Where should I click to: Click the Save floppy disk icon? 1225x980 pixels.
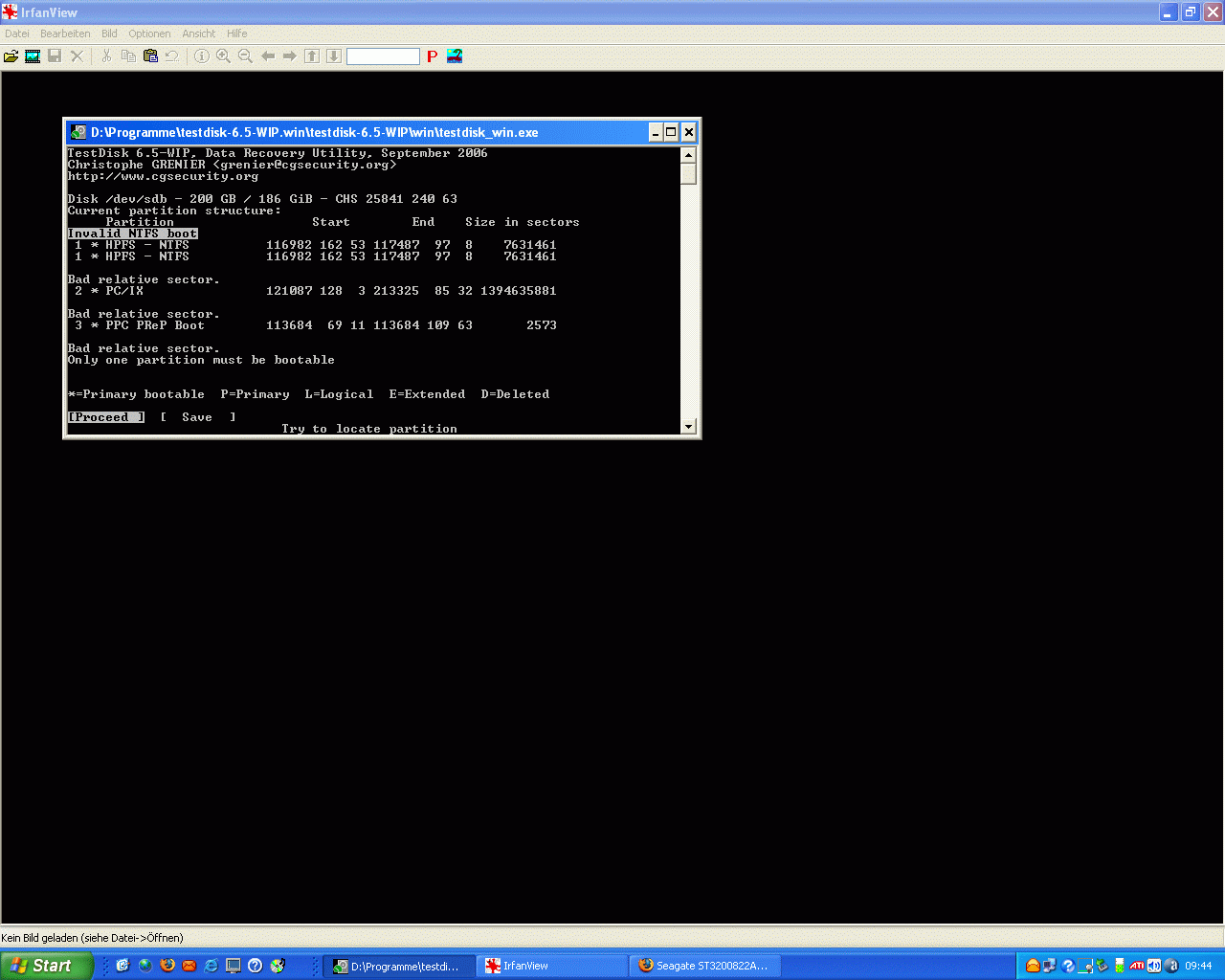coord(55,56)
